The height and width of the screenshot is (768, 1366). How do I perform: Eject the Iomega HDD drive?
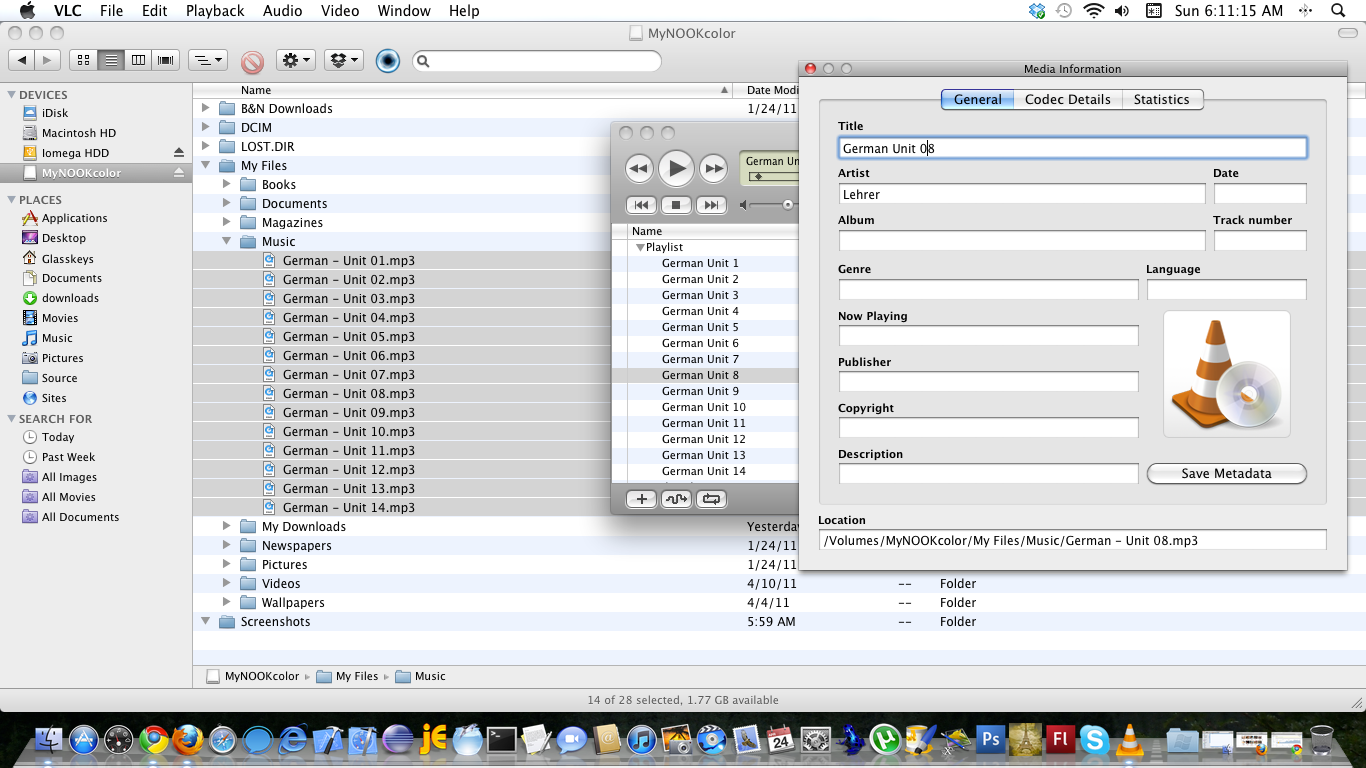[x=179, y=153]
